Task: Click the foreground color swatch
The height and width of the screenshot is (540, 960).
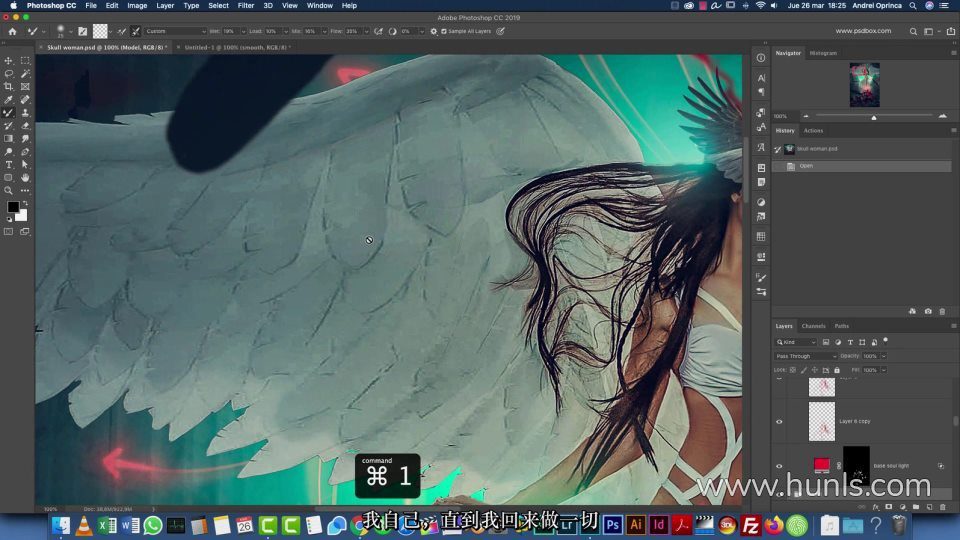Action: pyautogui.click(x=13, y=208)
